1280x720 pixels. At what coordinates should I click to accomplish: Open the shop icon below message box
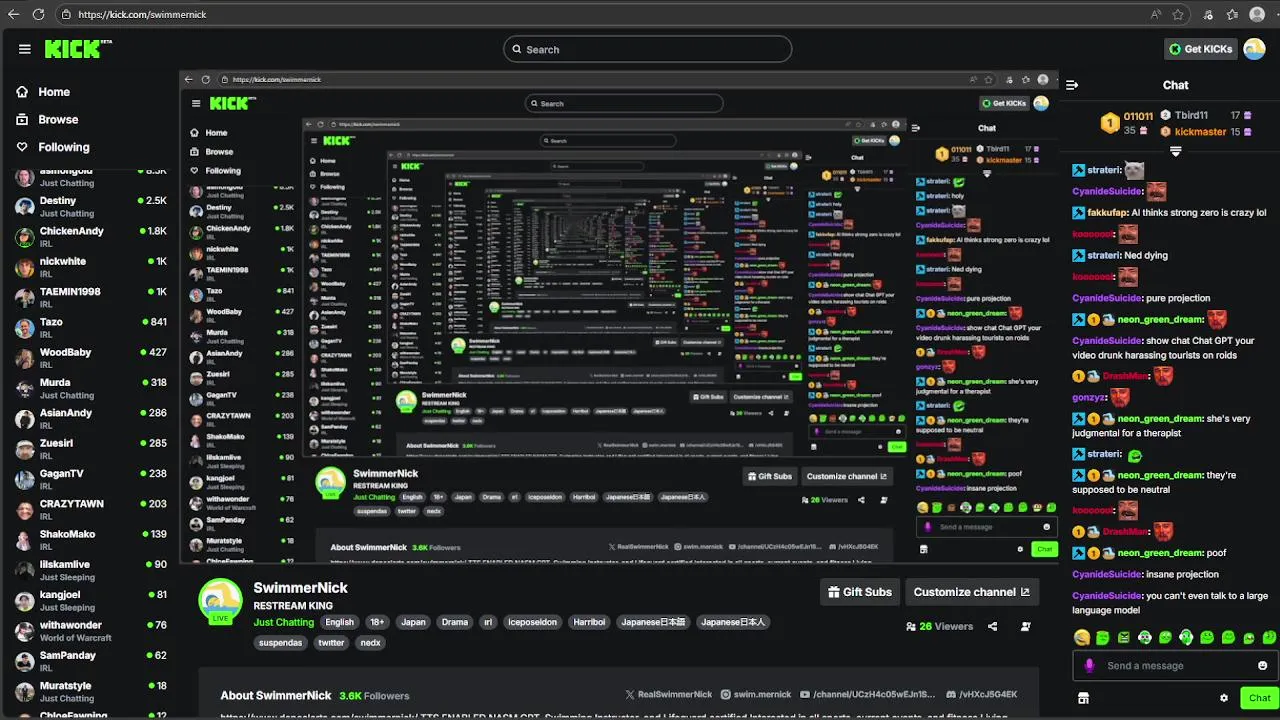click(1082, 698)
